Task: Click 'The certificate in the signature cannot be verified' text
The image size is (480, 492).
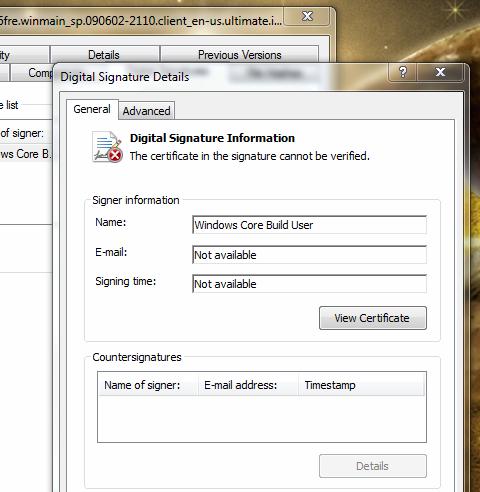Action: (250, 156)
